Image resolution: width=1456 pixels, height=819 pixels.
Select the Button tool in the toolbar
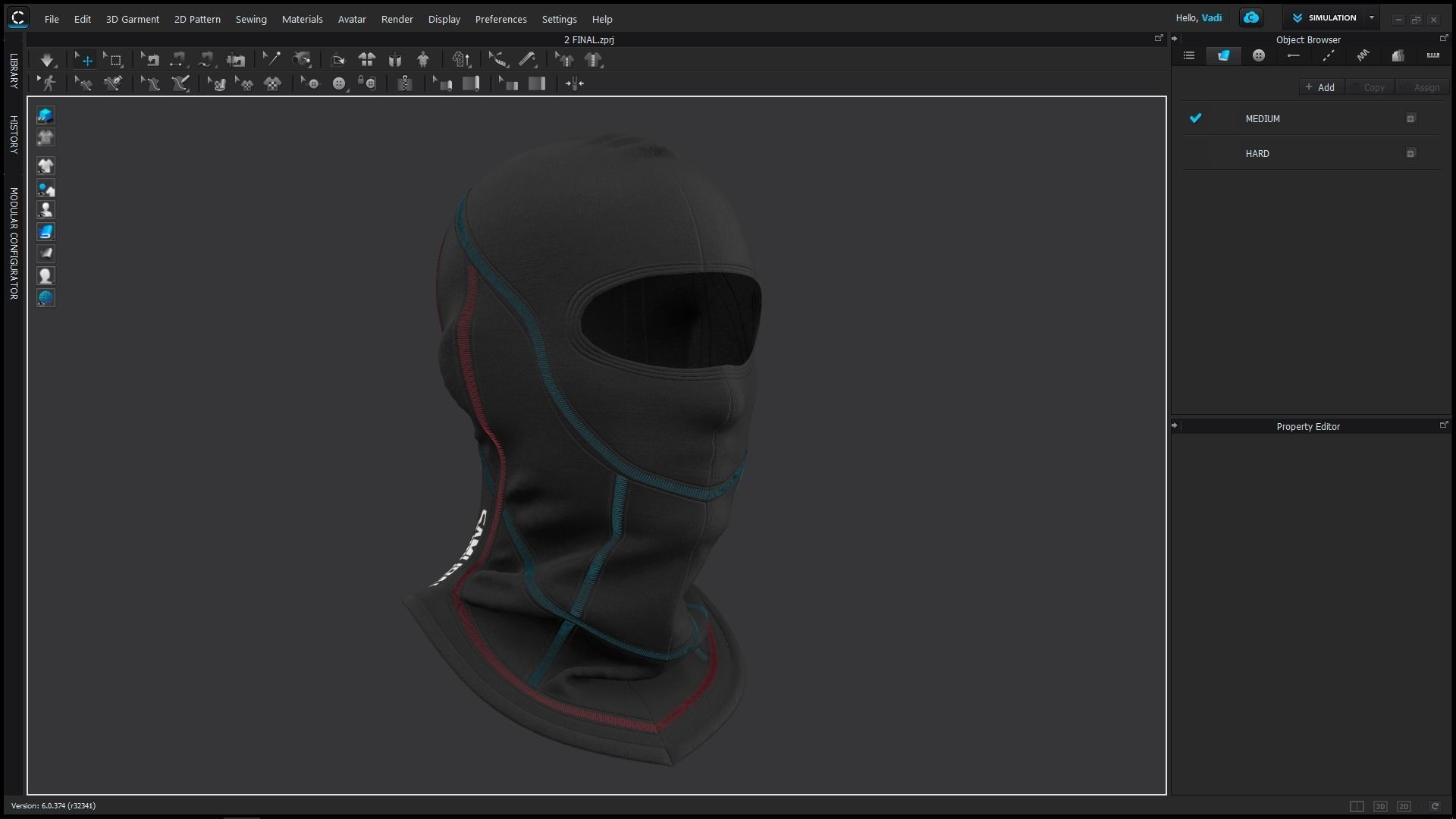(340, 83)
